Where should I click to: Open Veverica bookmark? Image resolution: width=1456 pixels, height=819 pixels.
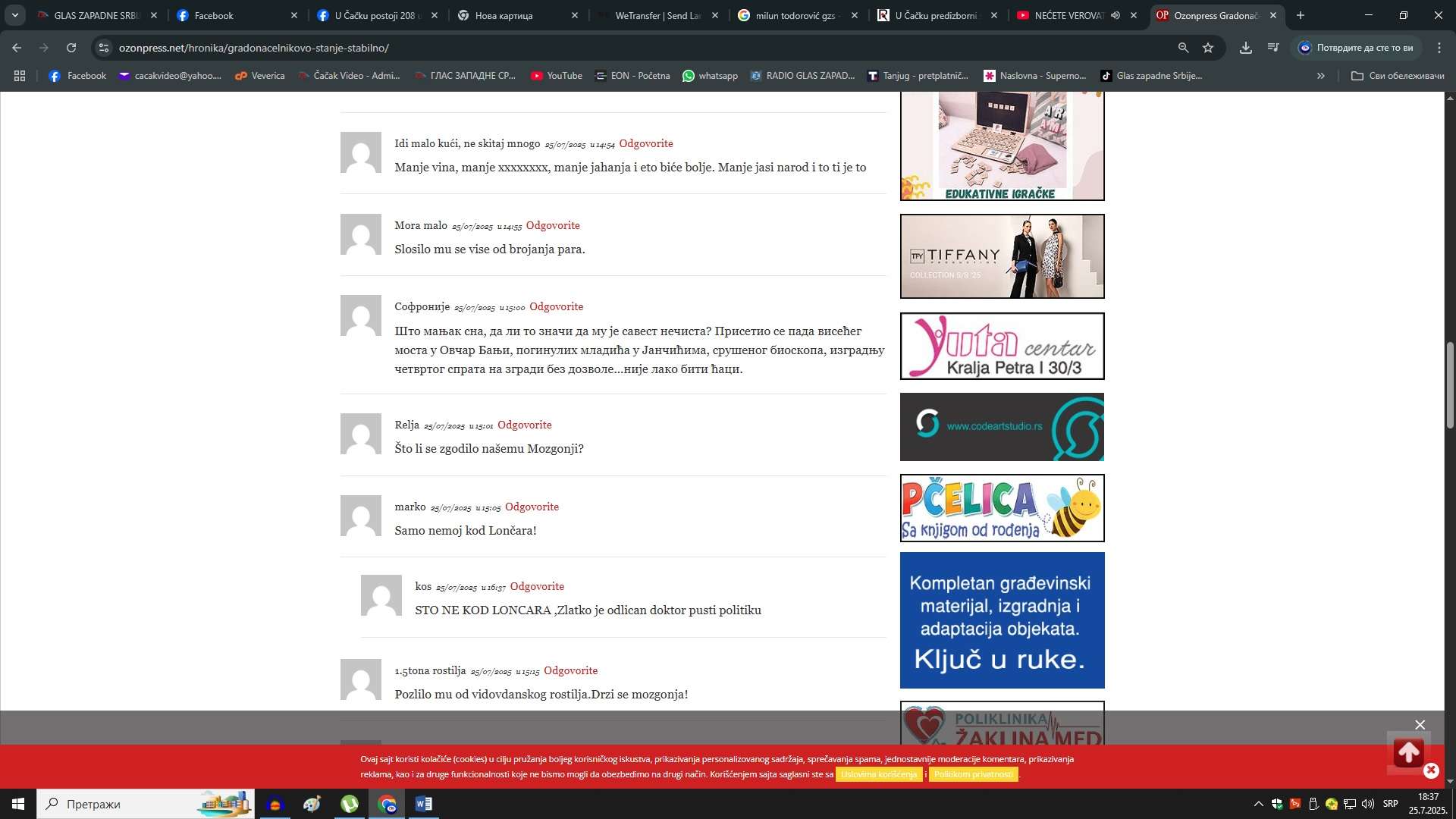click(260, 76)
